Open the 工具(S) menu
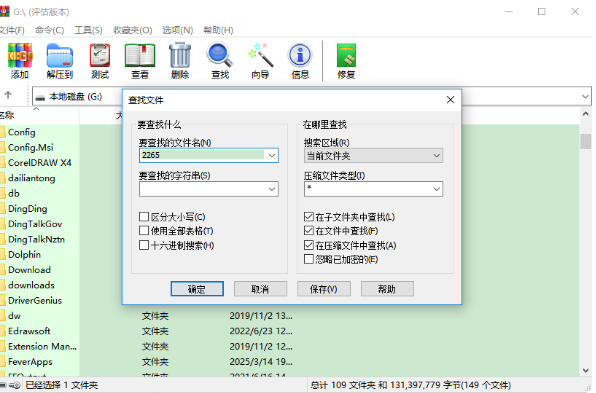 click(x=88, y=30)
